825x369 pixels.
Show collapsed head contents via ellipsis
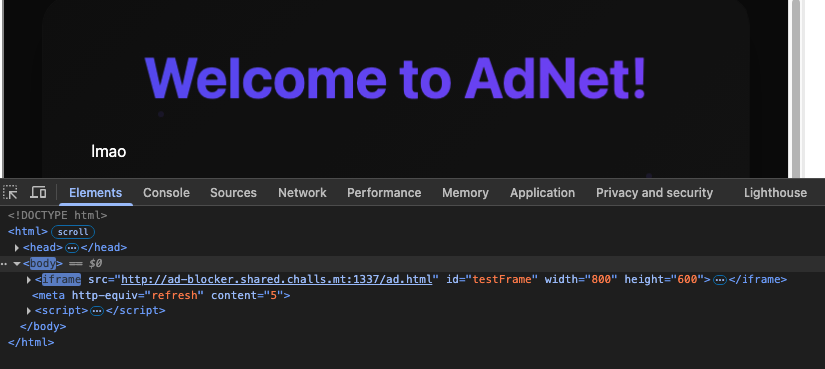(72, 247)
